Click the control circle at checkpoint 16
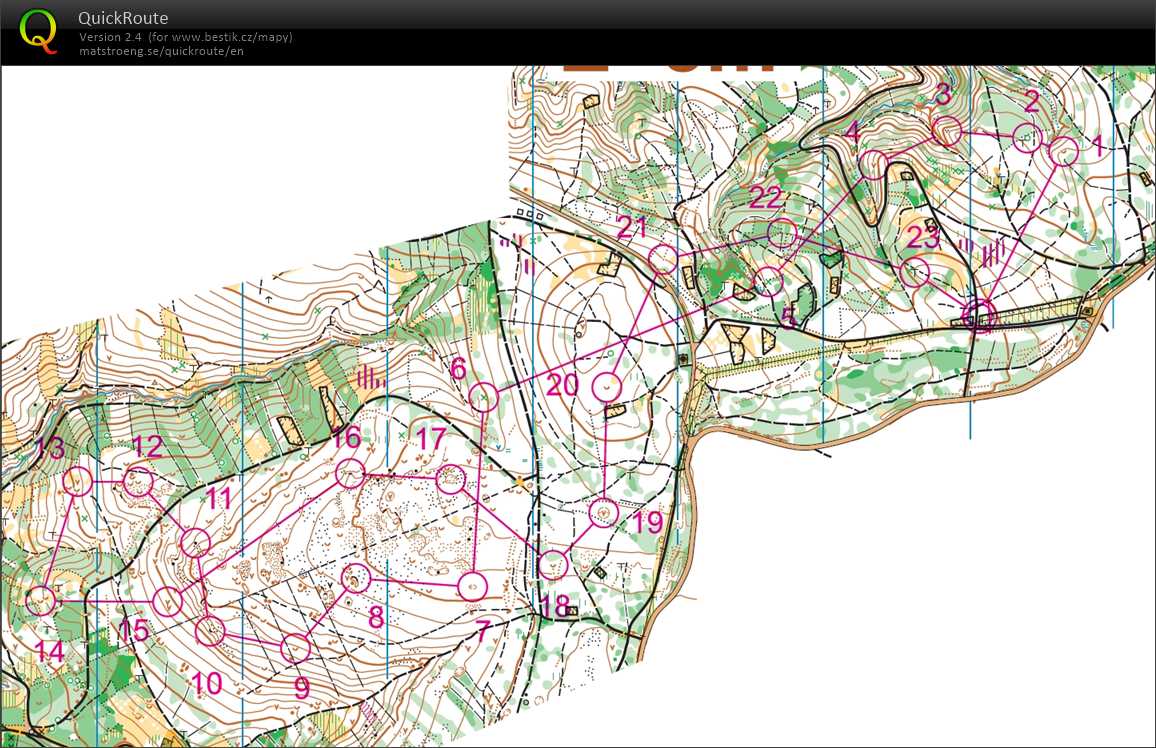The image size is (1156, 748). tap(349, 474)
